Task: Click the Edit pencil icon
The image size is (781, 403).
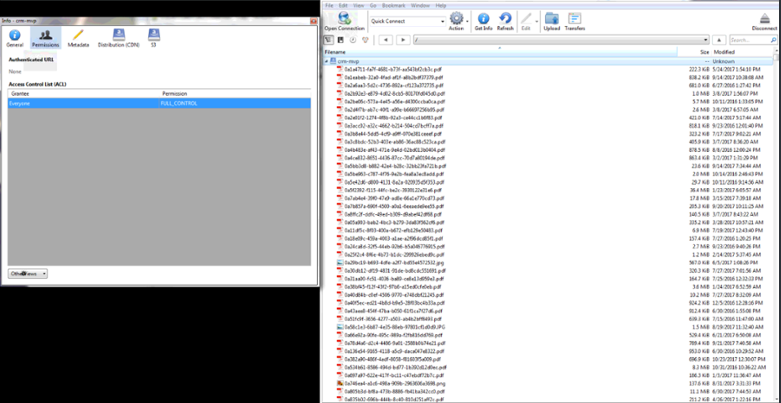Action: (x=527, y=20)
